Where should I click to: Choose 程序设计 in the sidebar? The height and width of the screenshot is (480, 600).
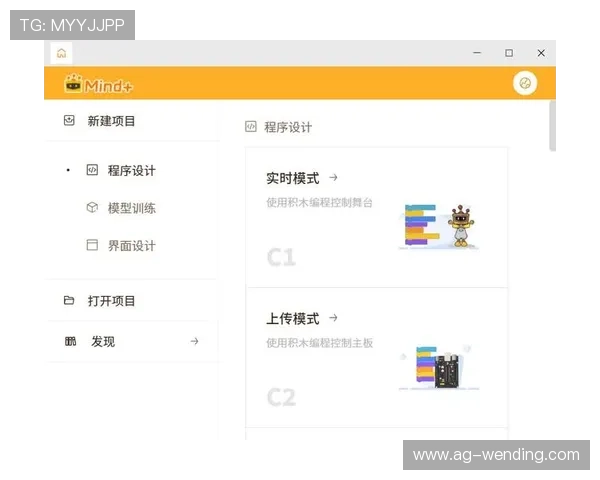(x=132, y=170)
